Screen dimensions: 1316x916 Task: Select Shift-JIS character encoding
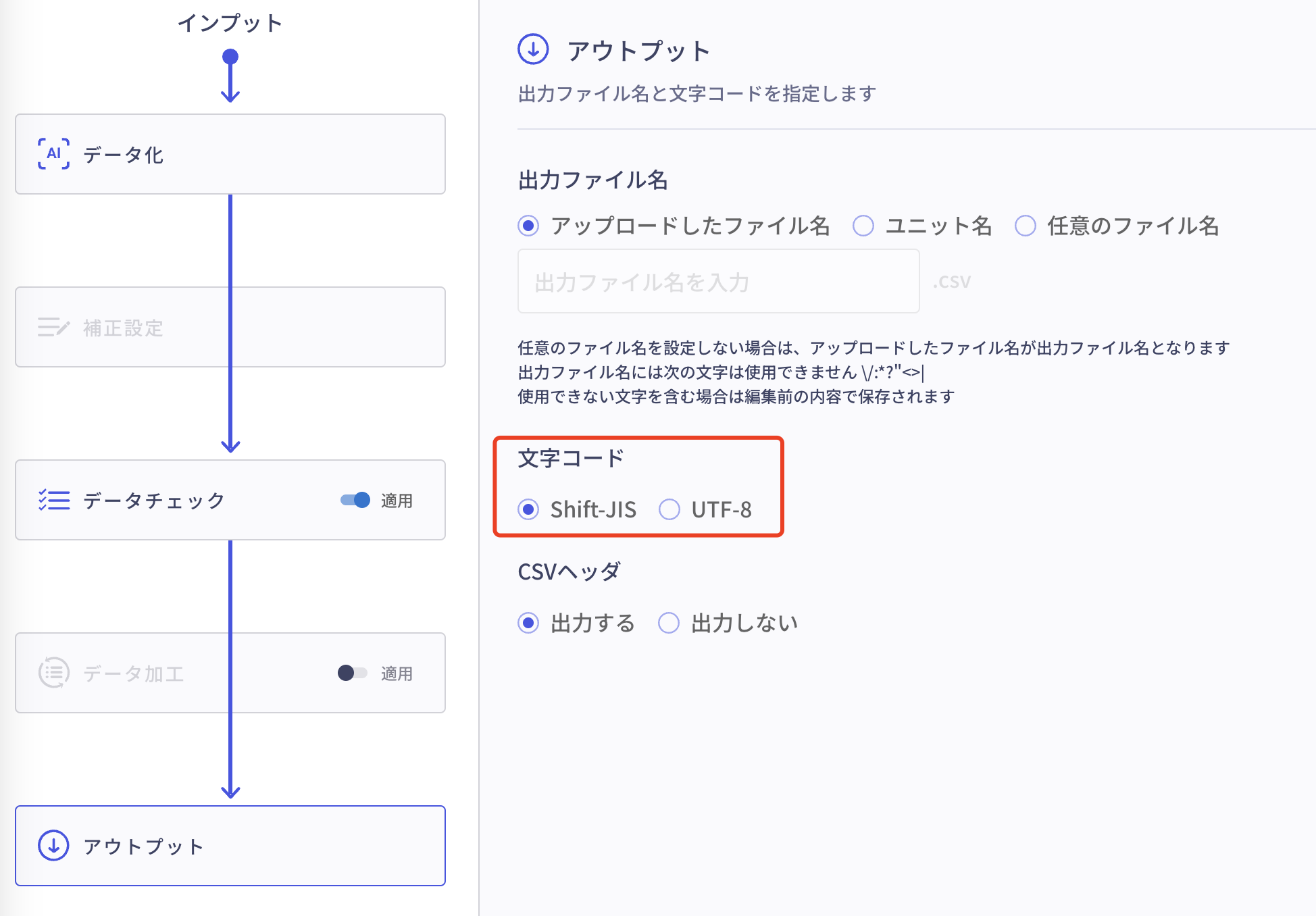[x=528, y=509]
